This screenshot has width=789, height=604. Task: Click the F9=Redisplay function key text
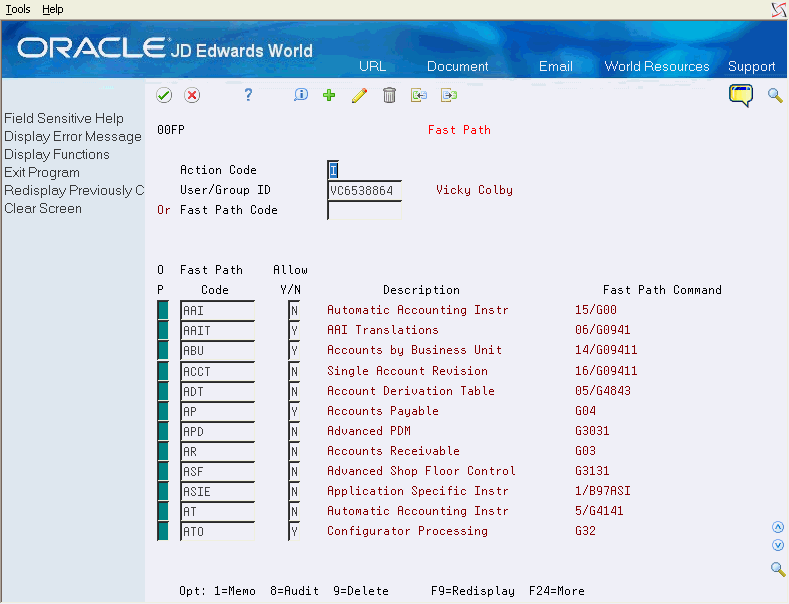point(472,591)
